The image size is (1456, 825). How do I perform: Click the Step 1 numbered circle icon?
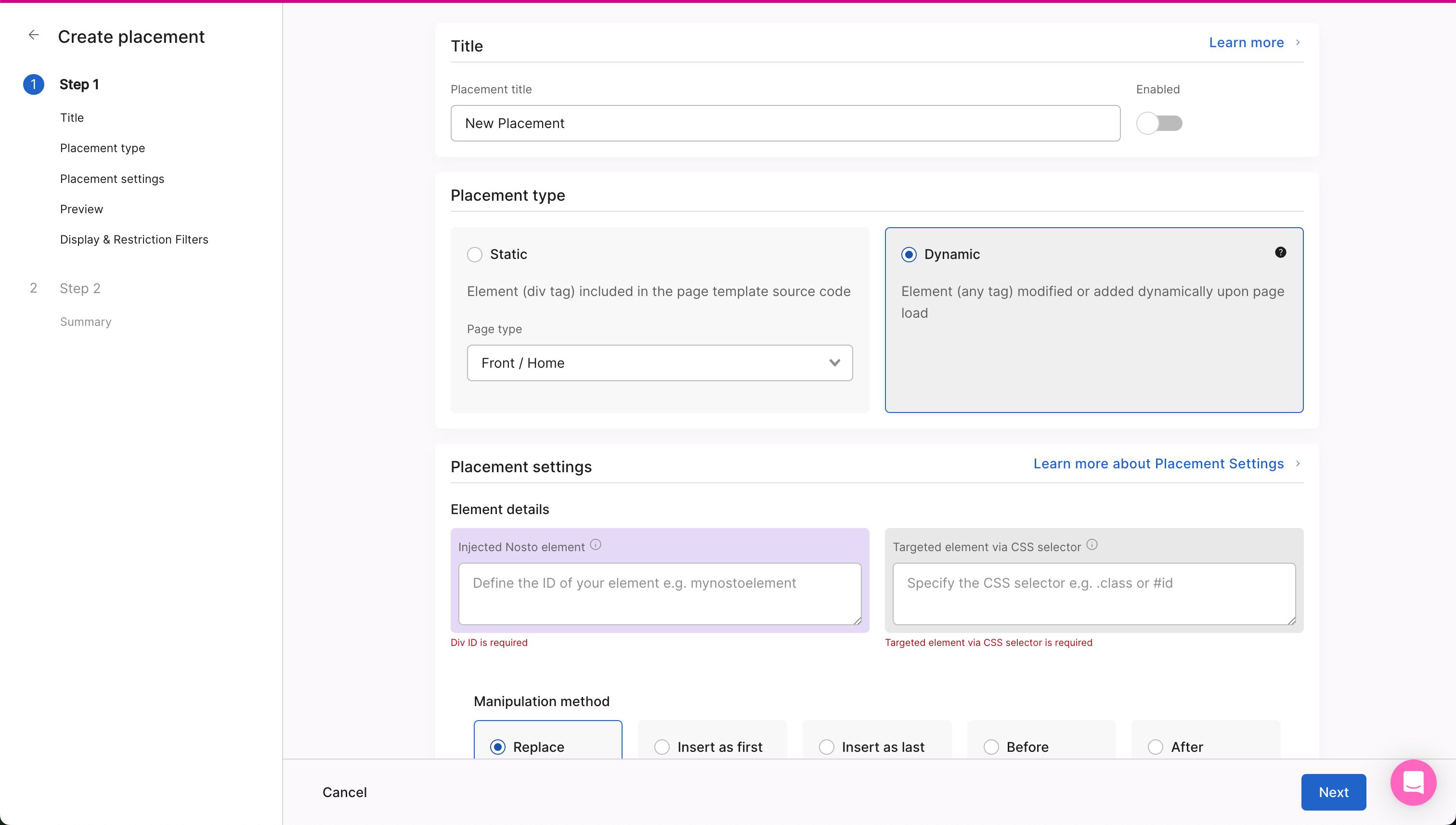33,84
